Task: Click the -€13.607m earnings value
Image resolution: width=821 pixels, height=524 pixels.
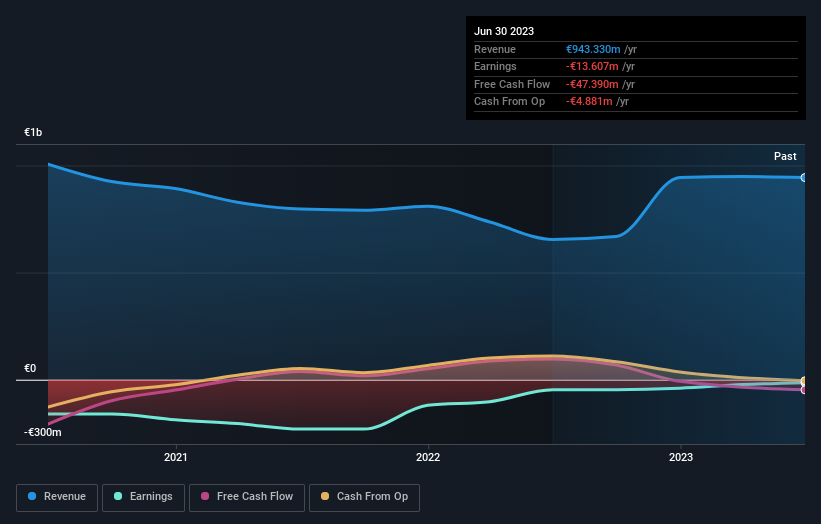Action: (592, 66)
